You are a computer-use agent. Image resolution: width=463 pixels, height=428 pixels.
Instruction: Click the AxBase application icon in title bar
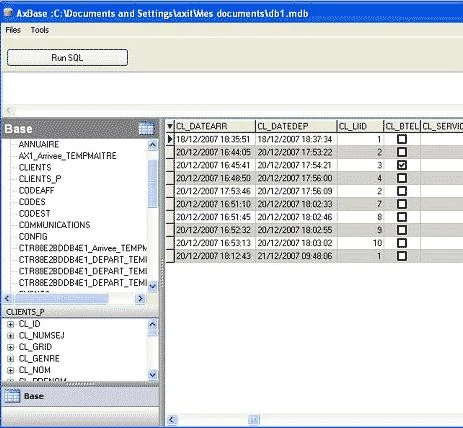point(8,13)
